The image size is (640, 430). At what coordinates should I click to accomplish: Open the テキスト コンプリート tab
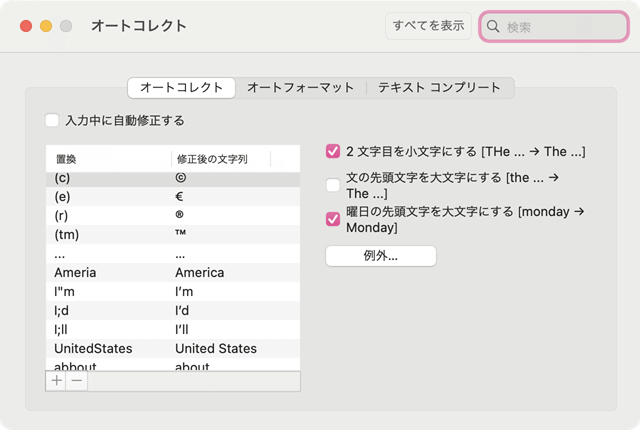439,88
